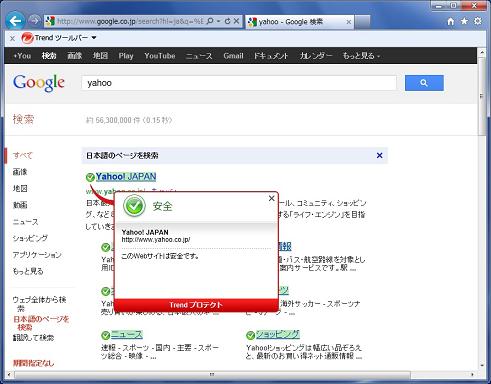Click the vertical scrollbar down arrow
491x384 pixels.
(482, 366)
